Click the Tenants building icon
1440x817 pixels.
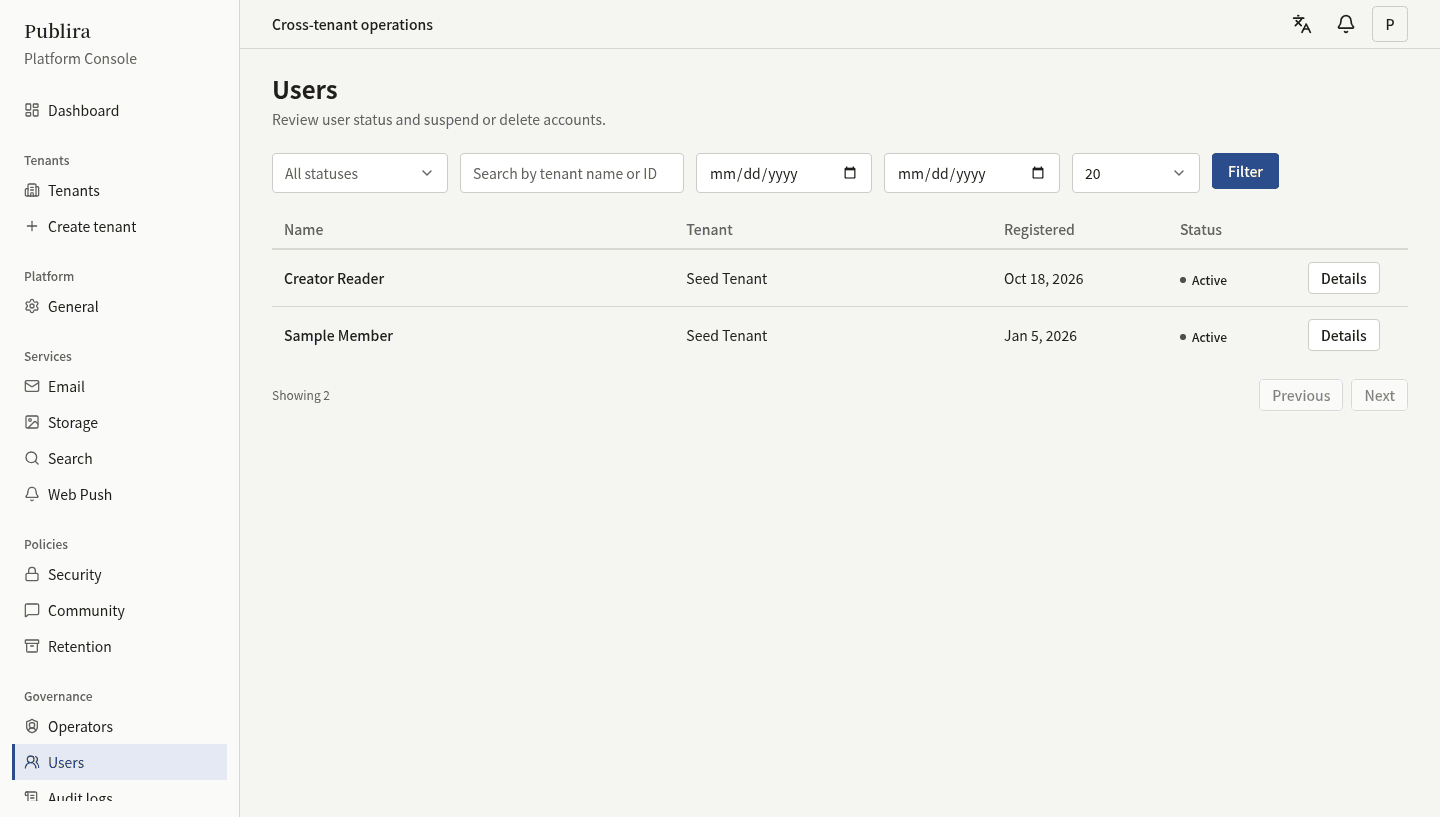tap(32, 190)
